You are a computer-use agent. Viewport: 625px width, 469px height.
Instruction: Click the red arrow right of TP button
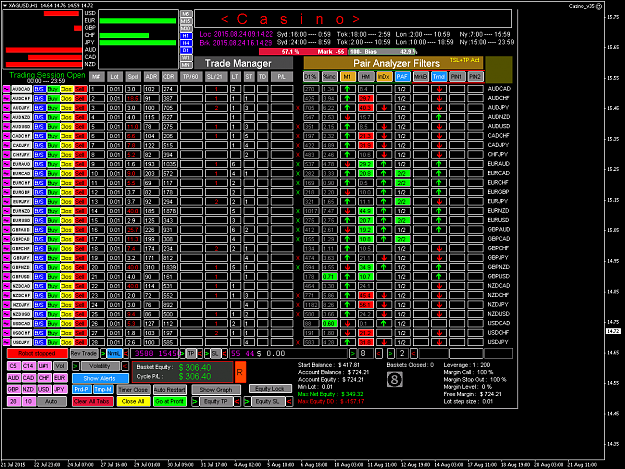(200, 353)
